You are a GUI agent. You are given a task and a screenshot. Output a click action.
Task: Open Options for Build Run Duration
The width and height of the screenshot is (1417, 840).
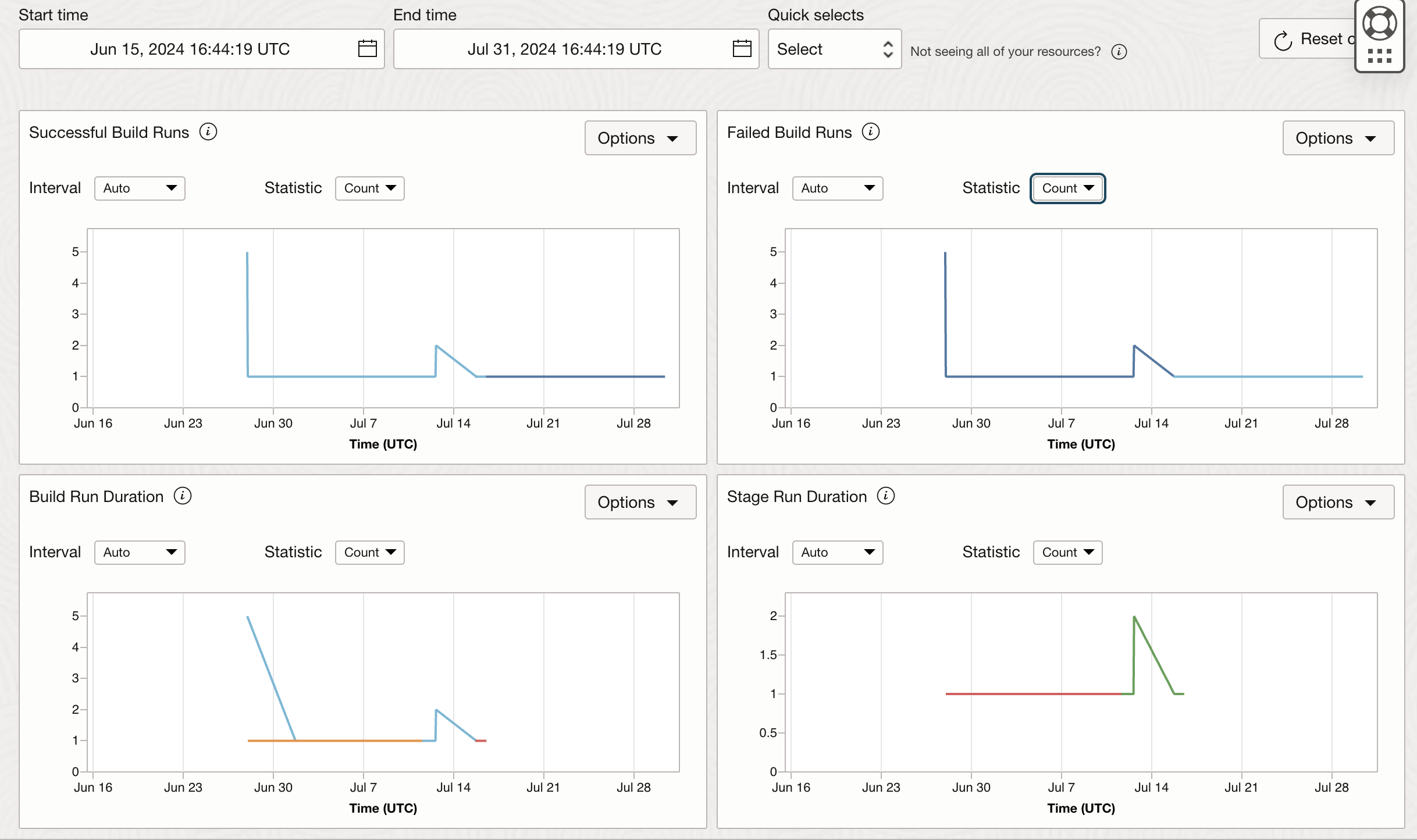tap(640, 502)
